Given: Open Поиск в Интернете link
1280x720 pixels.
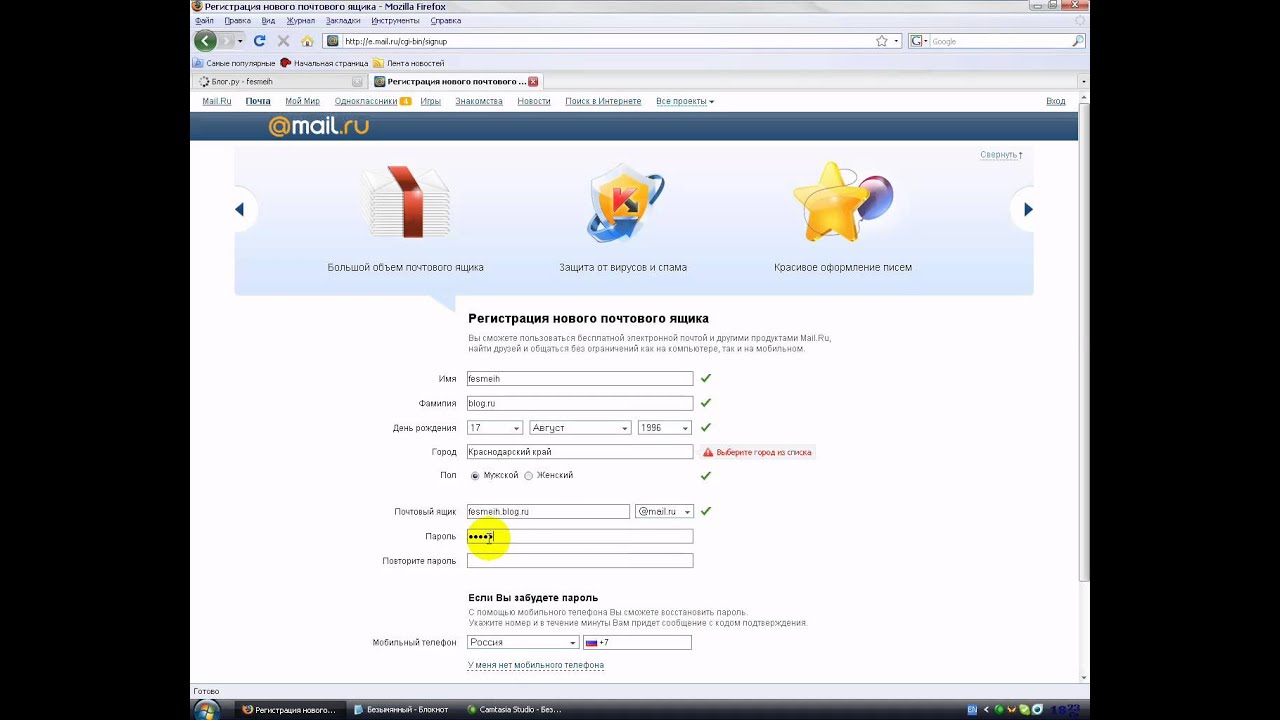Looking at the screenshot, I should pyautogui.click(x=603, y=101).
